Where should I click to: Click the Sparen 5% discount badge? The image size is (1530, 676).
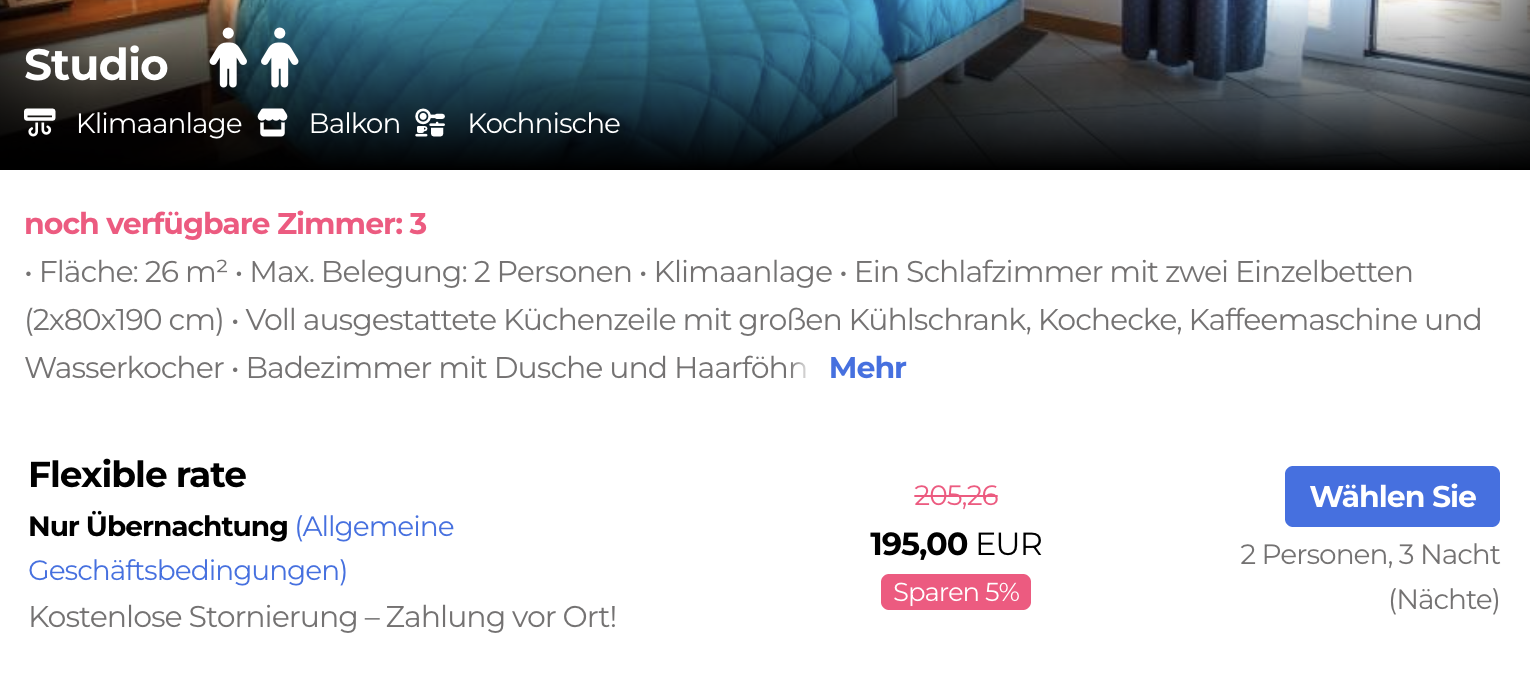click(956, 592)
